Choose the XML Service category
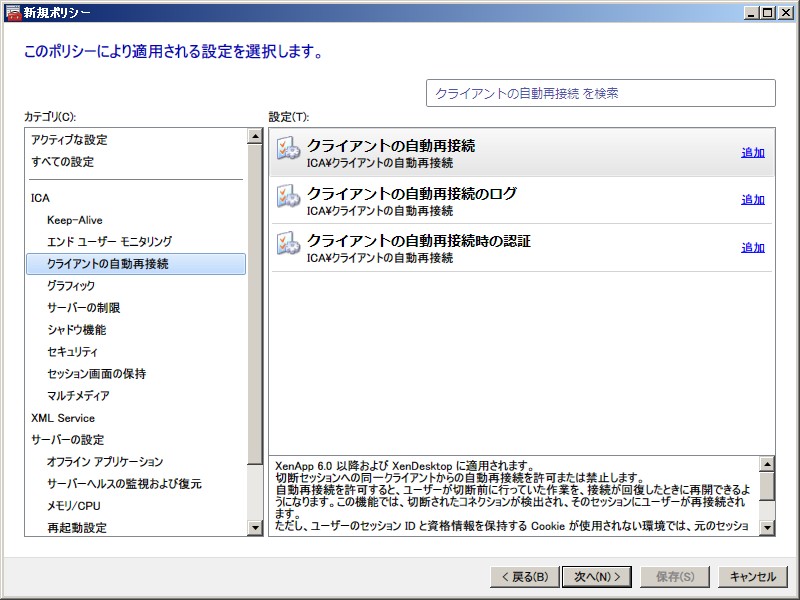 pos(63,418)
